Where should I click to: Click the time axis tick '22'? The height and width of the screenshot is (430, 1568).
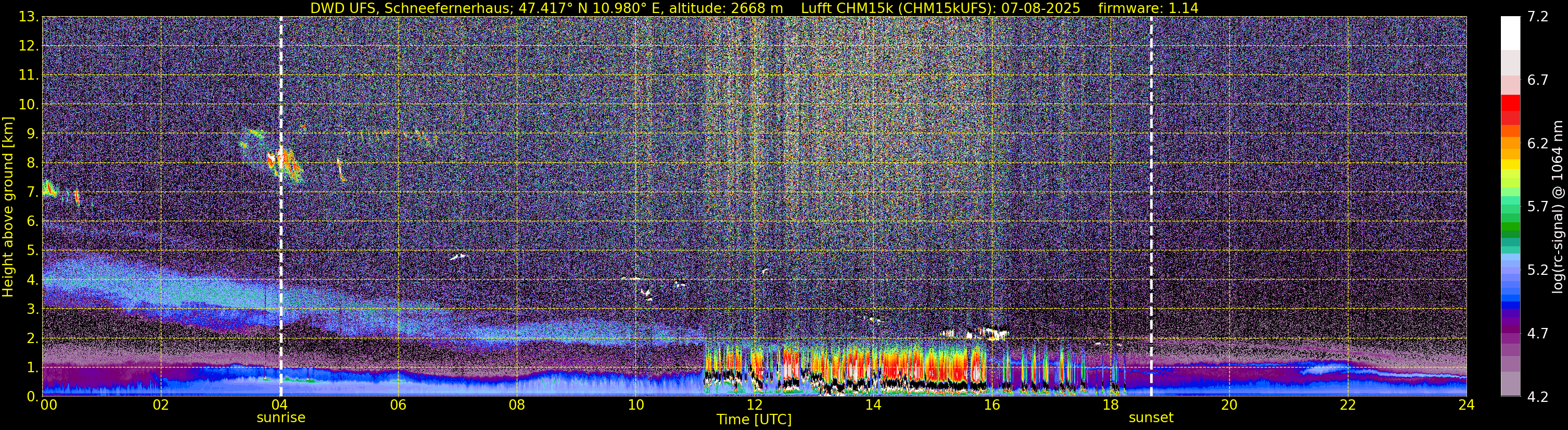pyautogui.click(x=1348, y=404)
